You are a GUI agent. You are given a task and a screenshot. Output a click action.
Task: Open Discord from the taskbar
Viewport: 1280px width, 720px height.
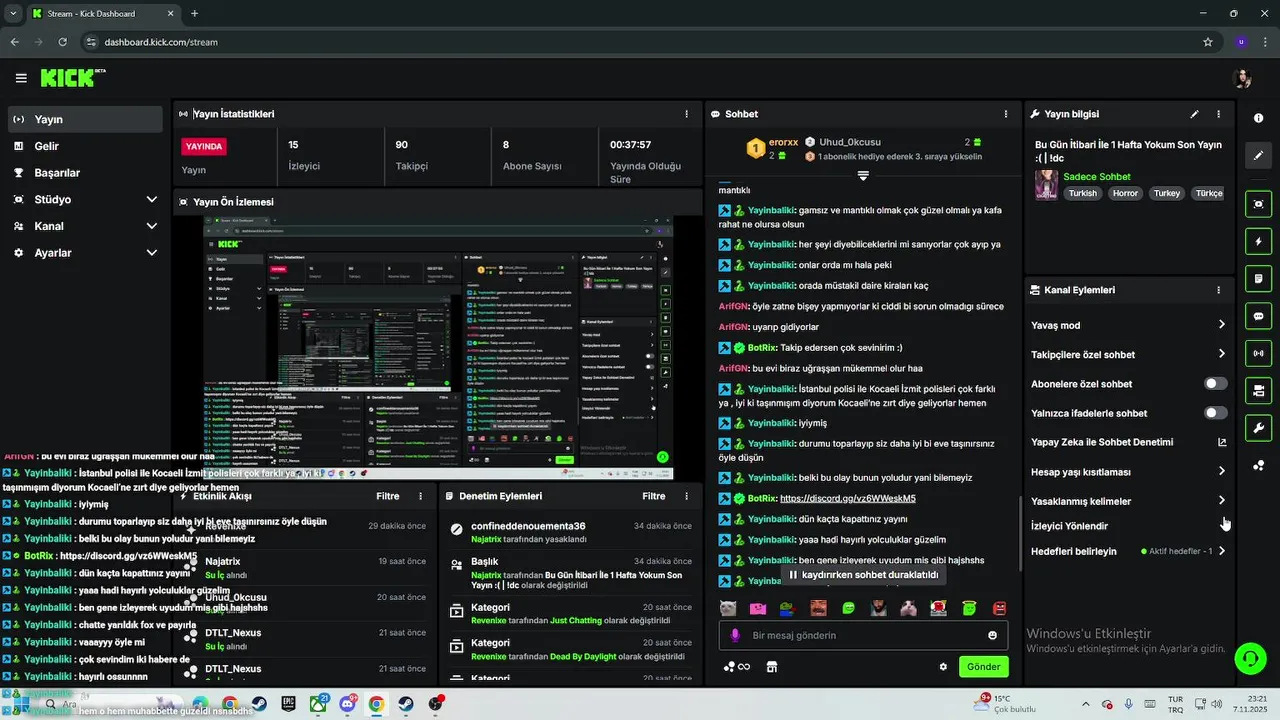tap(347, 704)
